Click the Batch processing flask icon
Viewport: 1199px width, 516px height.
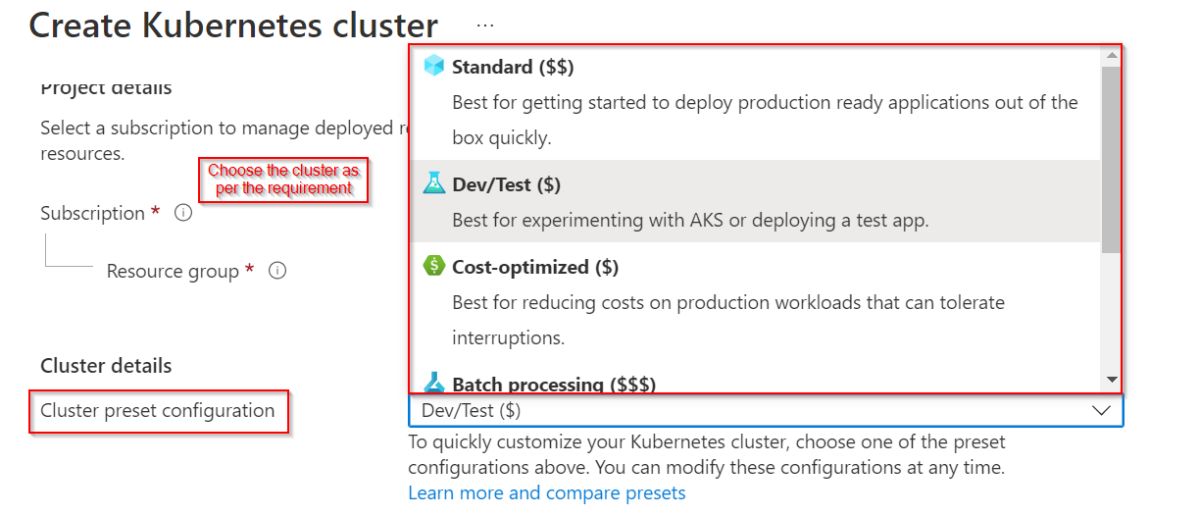pos(434,382)
